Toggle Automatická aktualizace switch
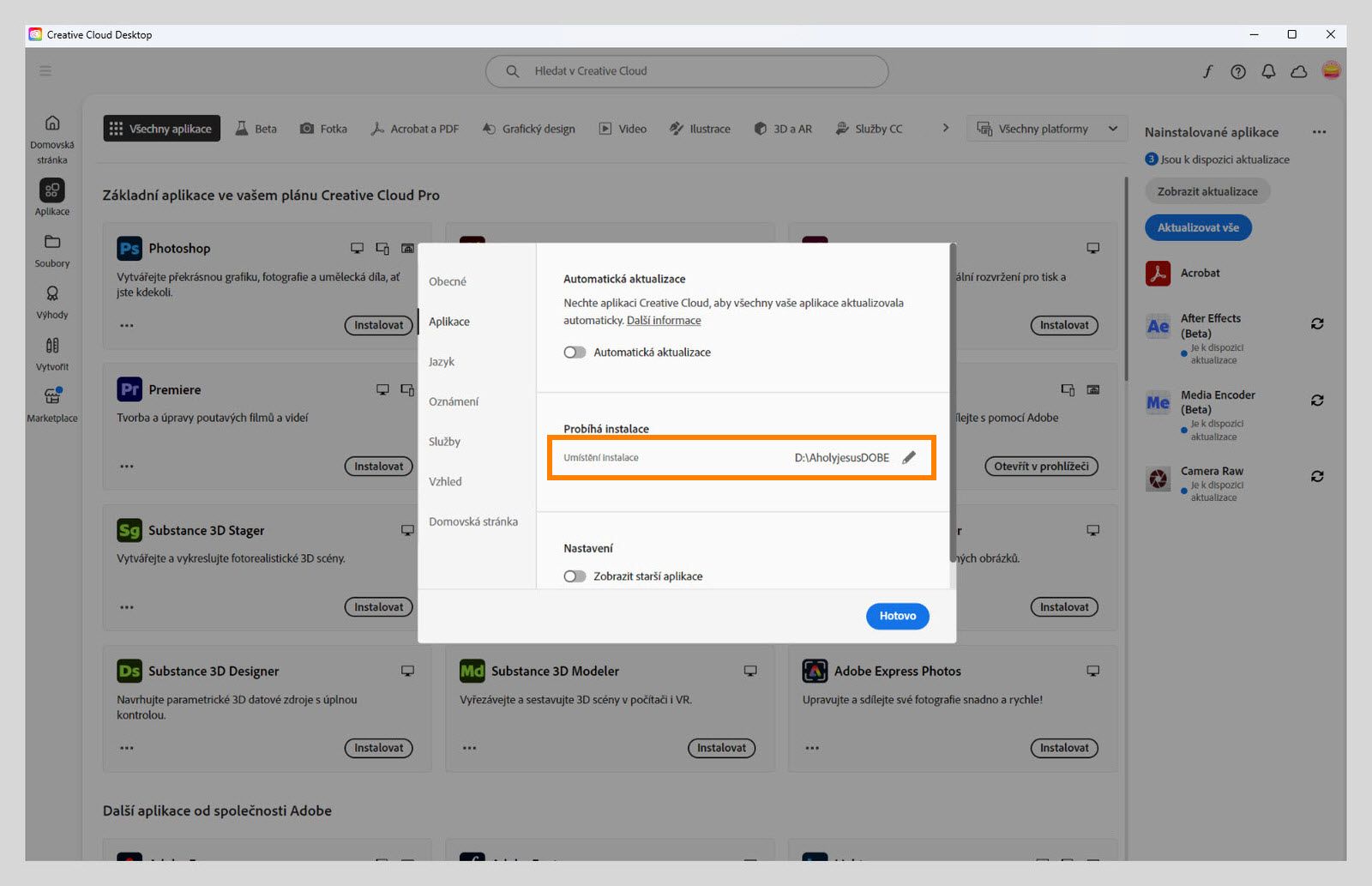Viewport: 1372px width, 886px height. click(575, 353)
